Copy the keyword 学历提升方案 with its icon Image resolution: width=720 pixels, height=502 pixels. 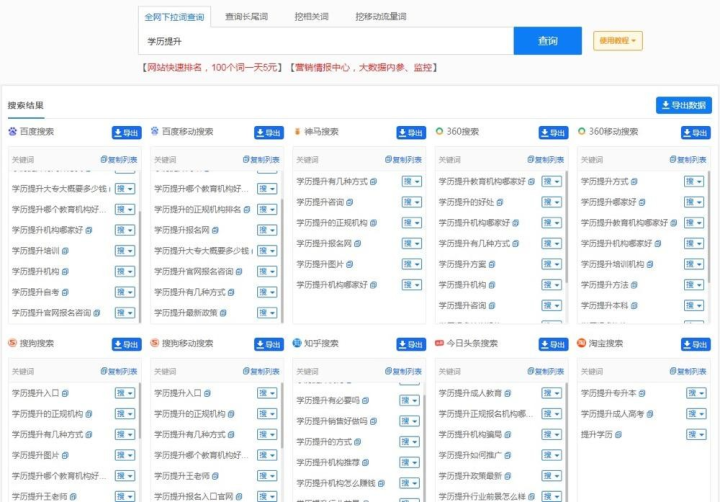click(x=492, y=264)
